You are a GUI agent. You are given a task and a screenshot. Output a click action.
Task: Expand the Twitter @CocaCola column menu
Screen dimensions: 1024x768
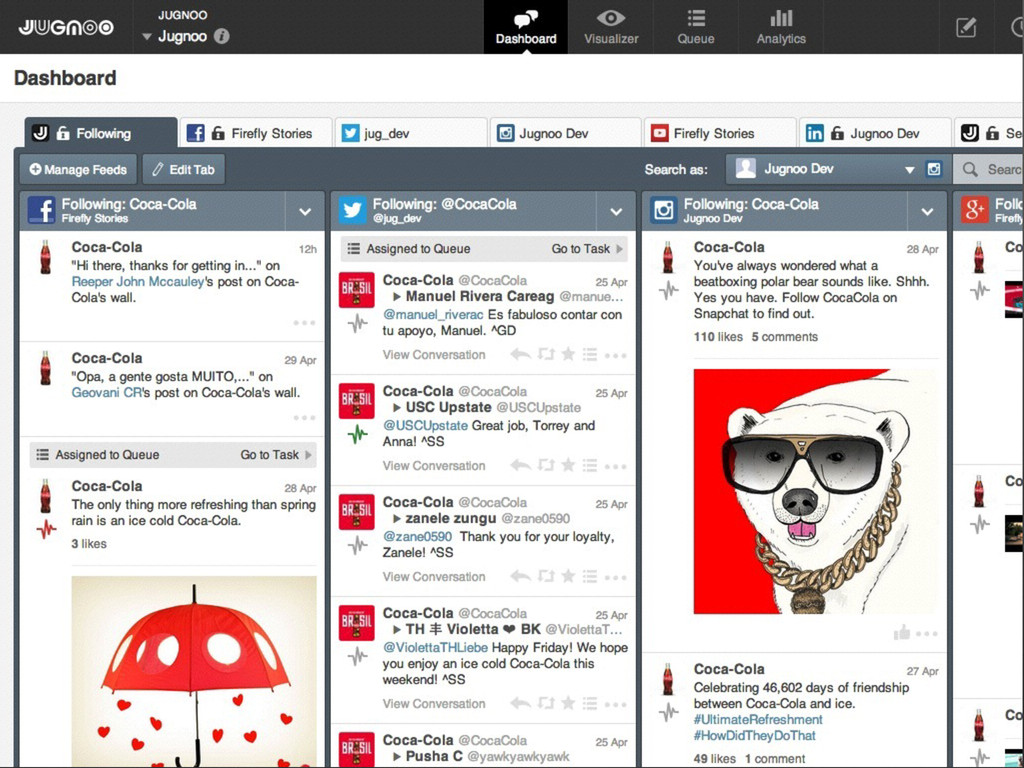[616, 212]
